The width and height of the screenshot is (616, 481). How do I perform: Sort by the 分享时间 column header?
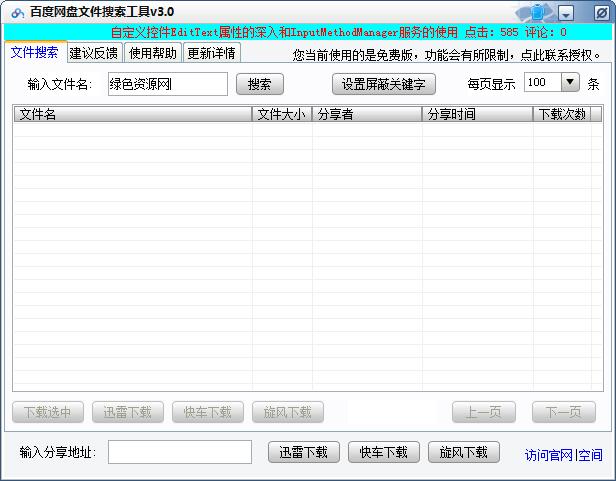477,114
